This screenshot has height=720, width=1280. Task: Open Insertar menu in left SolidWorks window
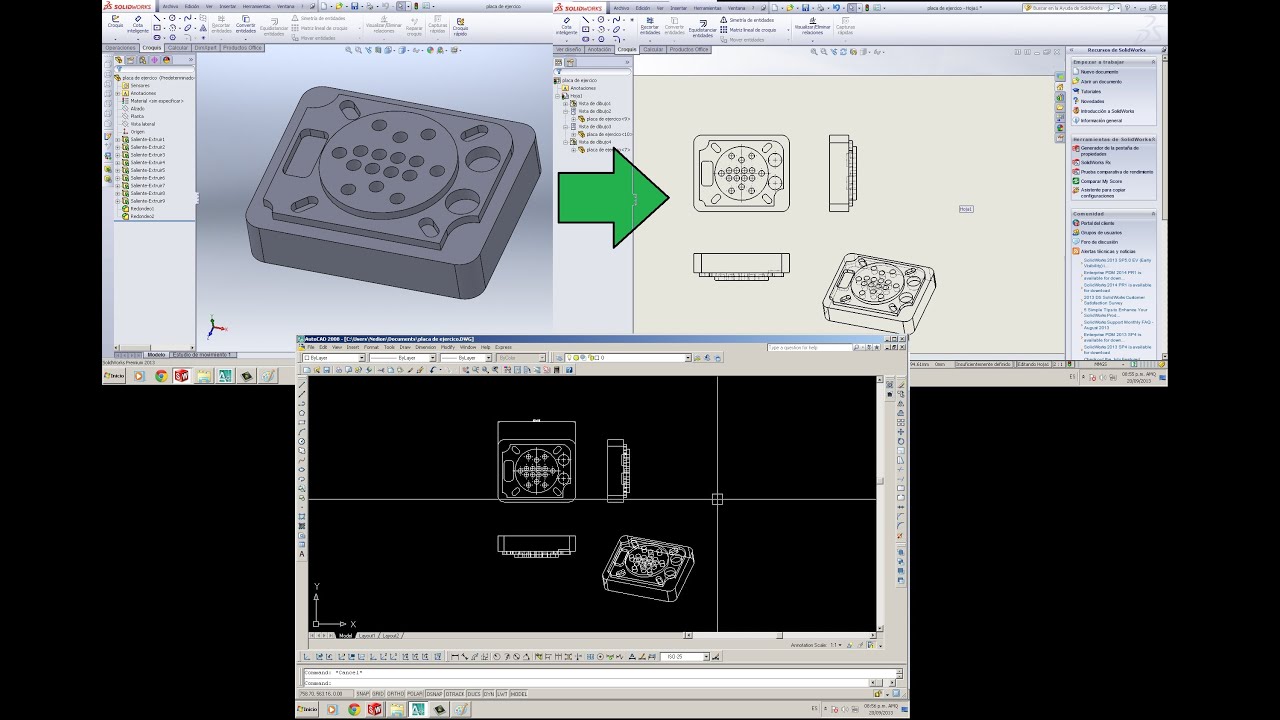[x=228, y=6]
